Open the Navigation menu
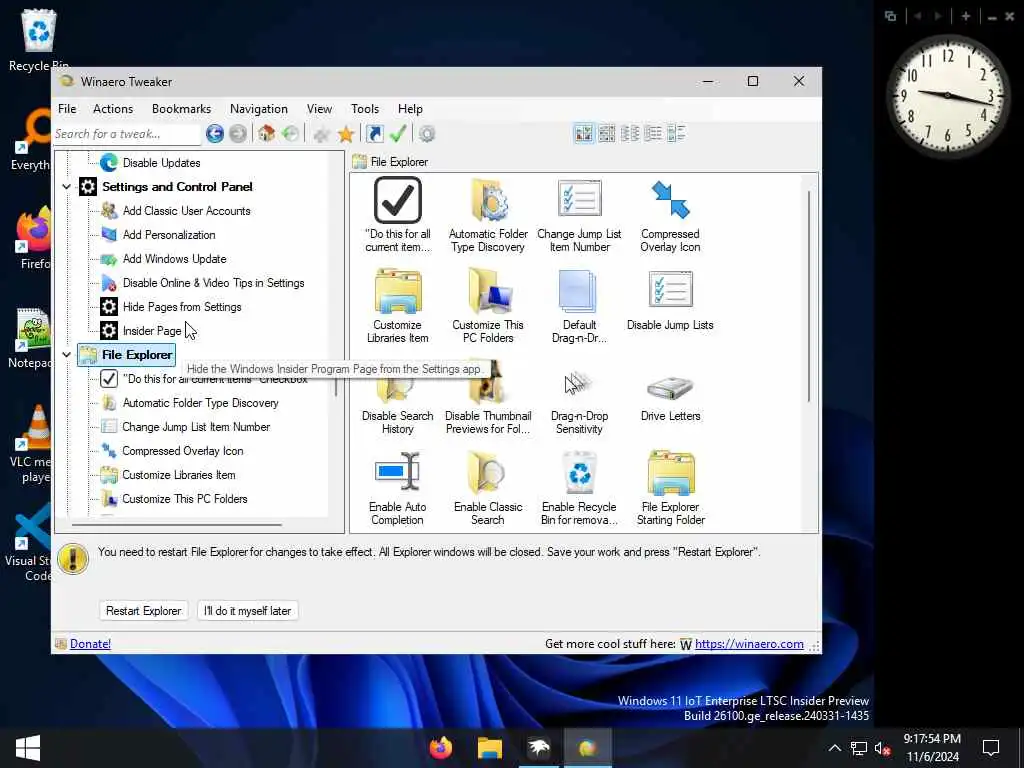 [259, 109]
